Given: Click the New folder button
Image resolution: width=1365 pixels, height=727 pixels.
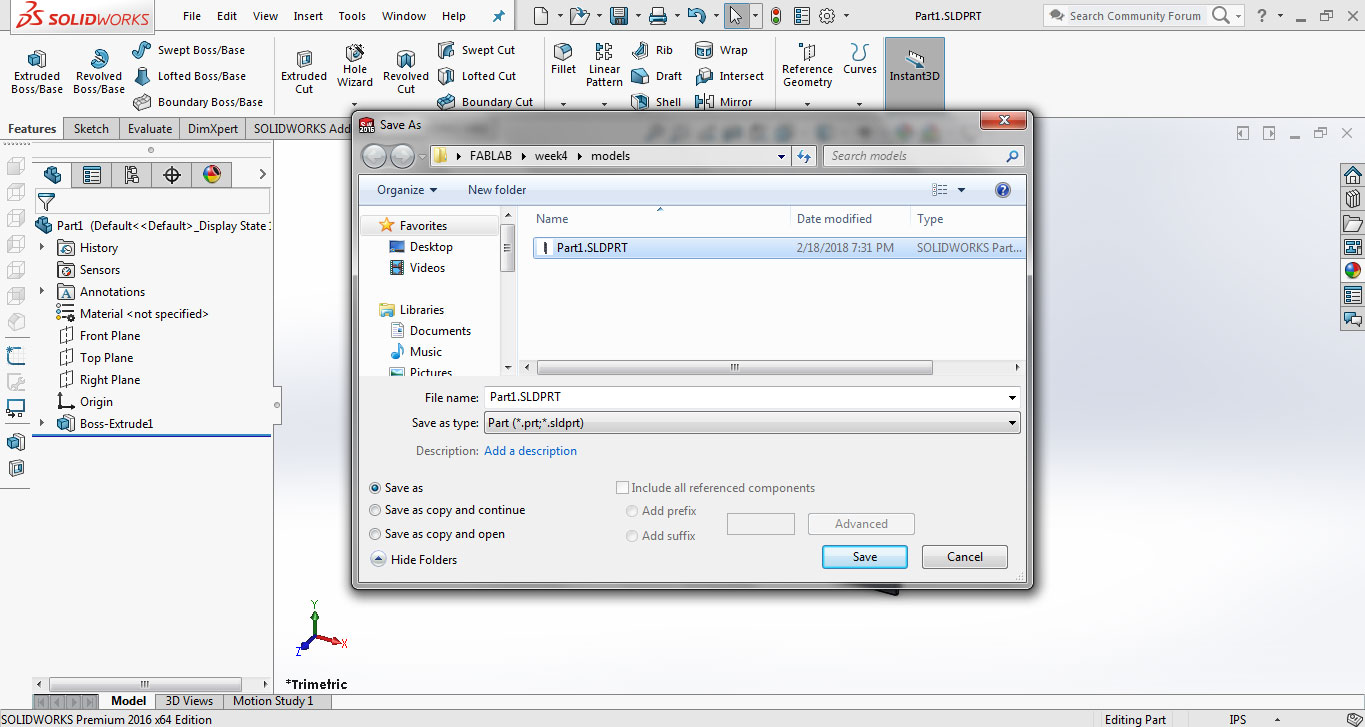Looking at the screenshot, I should click(497, 190).
